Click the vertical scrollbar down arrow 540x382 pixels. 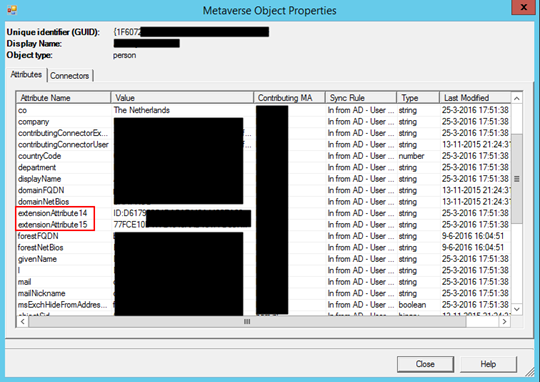click(x=517, y=309)
